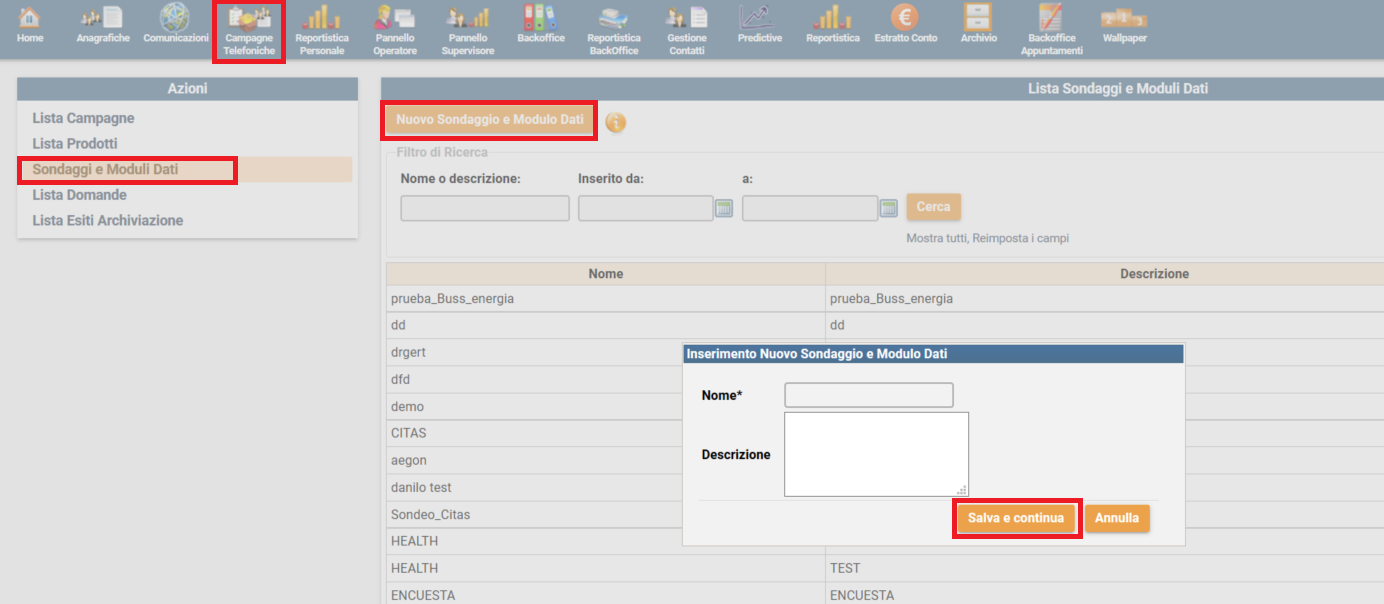Open Reportistica BackOffice
This screenshot has width=1384, height=604.
tap(613, 31)
